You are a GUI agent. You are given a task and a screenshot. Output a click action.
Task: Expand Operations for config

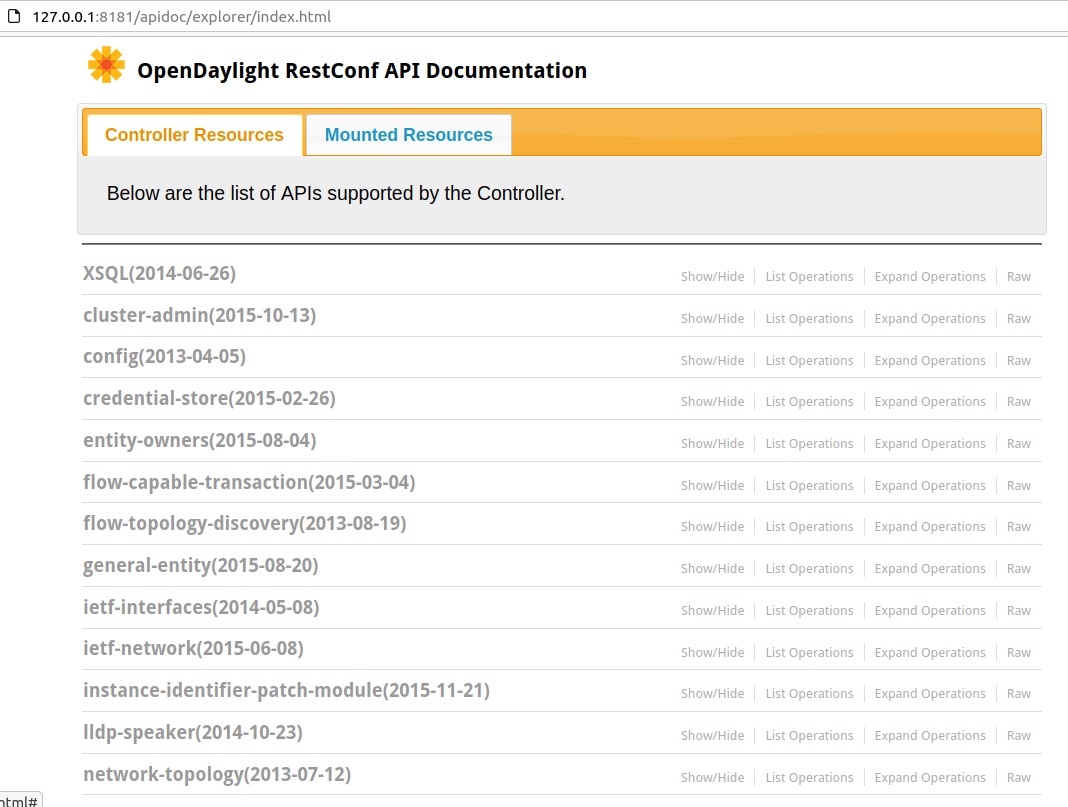point(930,360)
